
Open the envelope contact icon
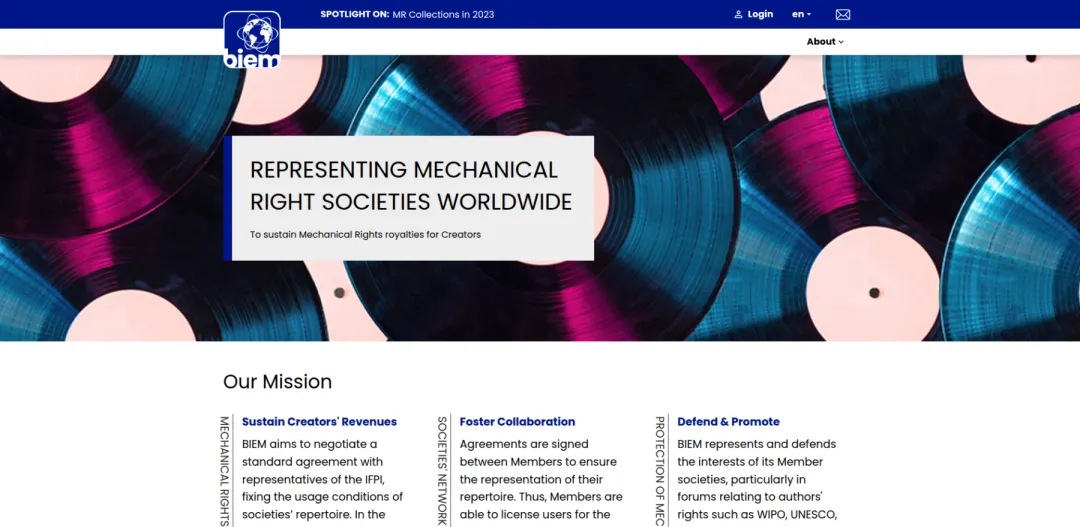pos(842,15)
